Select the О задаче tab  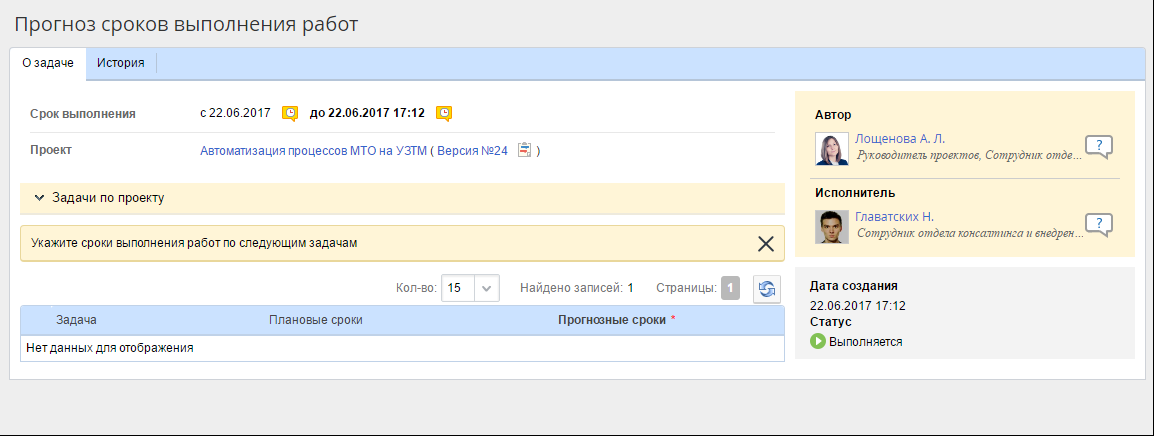(x=48, y=63)
